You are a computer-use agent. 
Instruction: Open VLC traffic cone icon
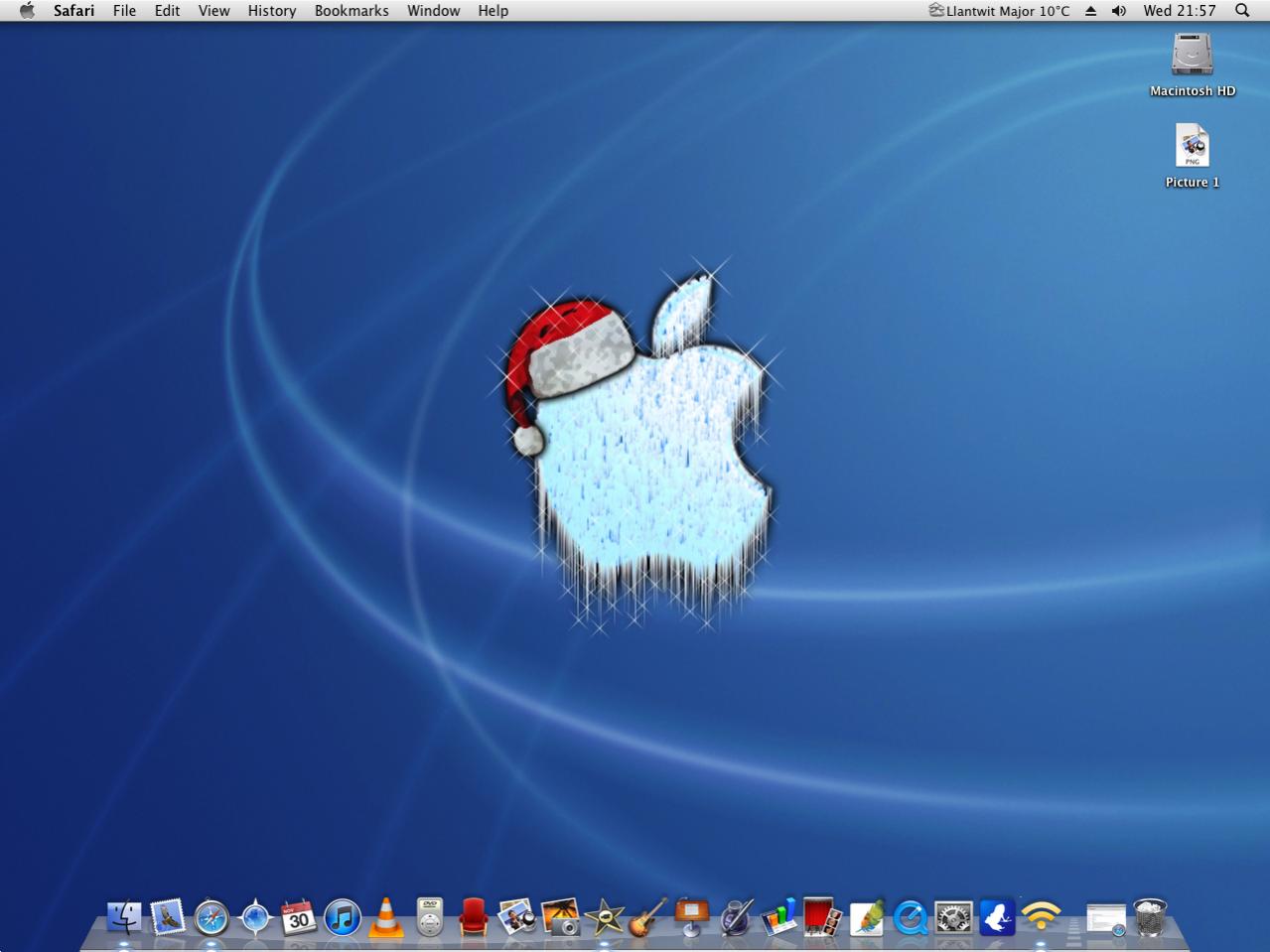pyautogui.click(x=385, y=917)
